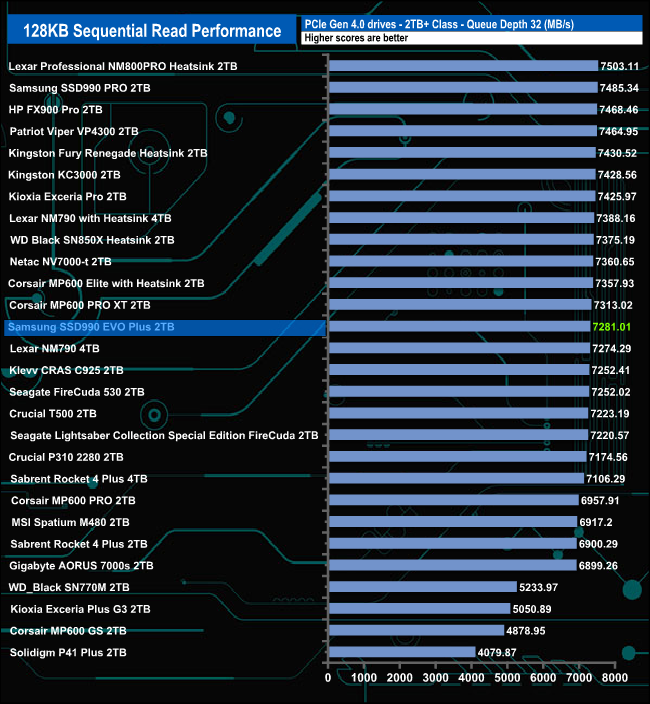Click the value 5233.97
Viewport: 650px width, 704px height.
click(x=538, y=587)
